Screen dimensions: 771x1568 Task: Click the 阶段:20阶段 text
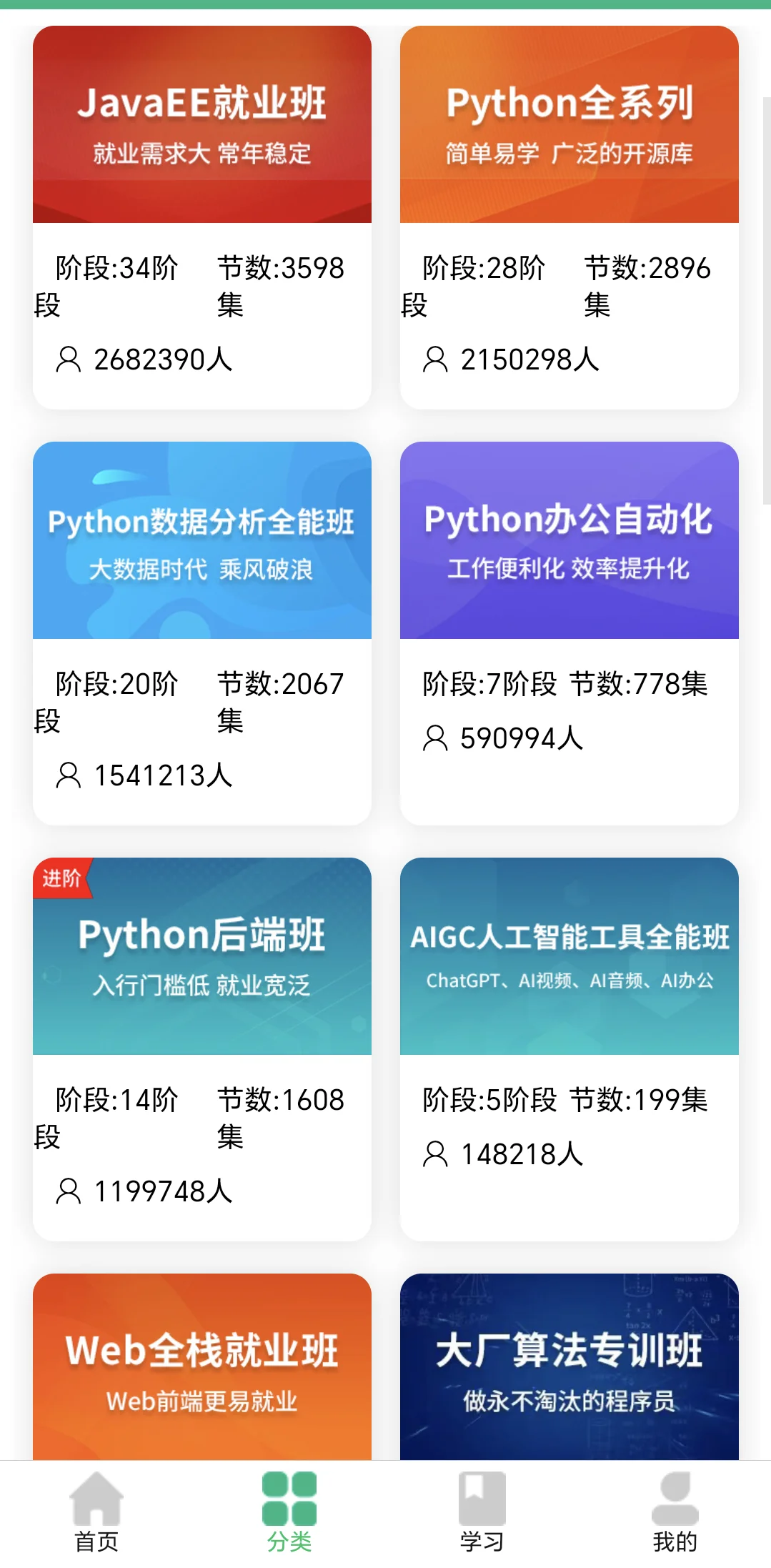click(106, 703)
